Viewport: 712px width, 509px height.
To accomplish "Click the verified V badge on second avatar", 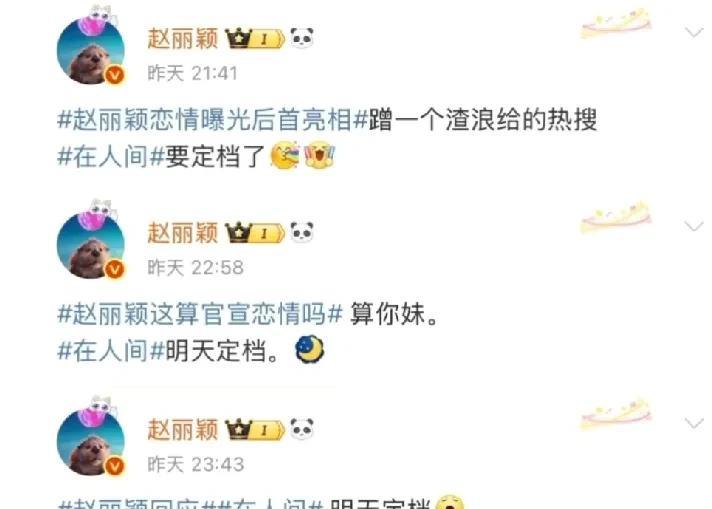I will point(115,269).
